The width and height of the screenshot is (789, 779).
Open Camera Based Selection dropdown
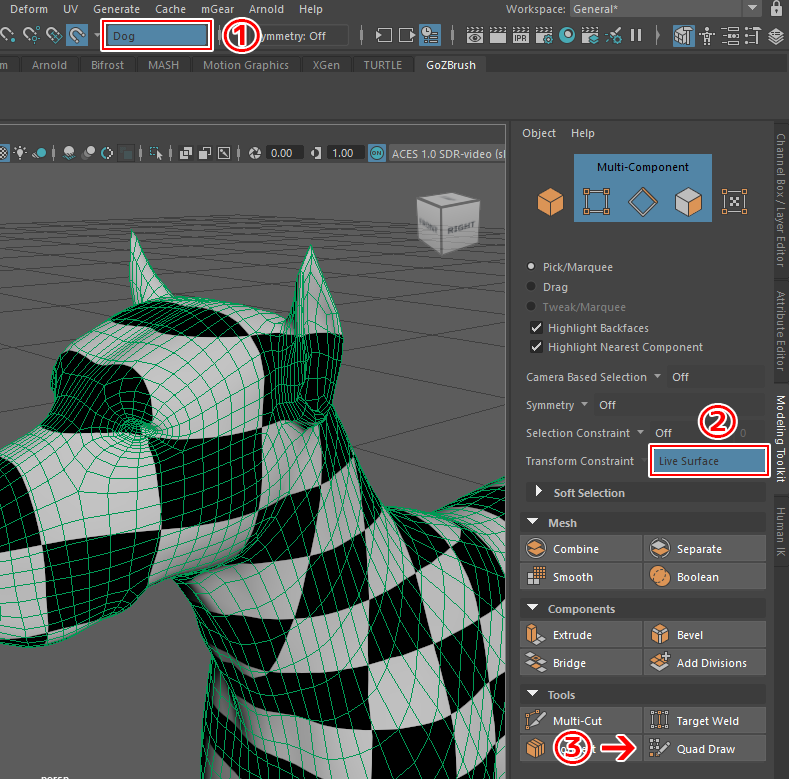(x=657, y=377)
